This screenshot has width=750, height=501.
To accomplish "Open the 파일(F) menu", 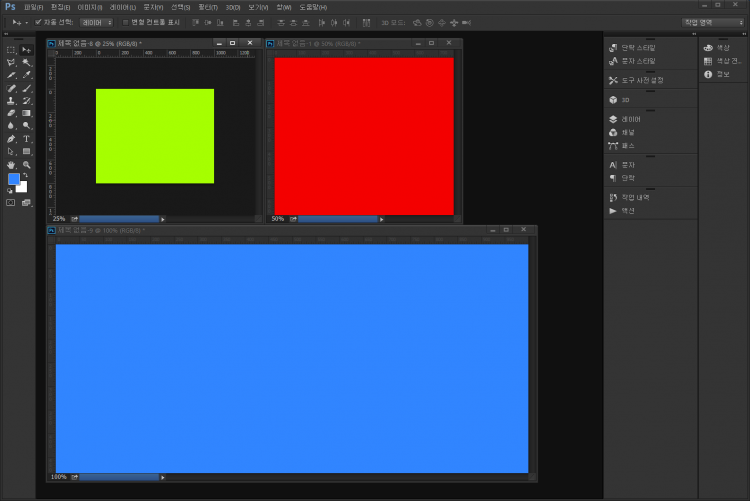I will point(33,7).
